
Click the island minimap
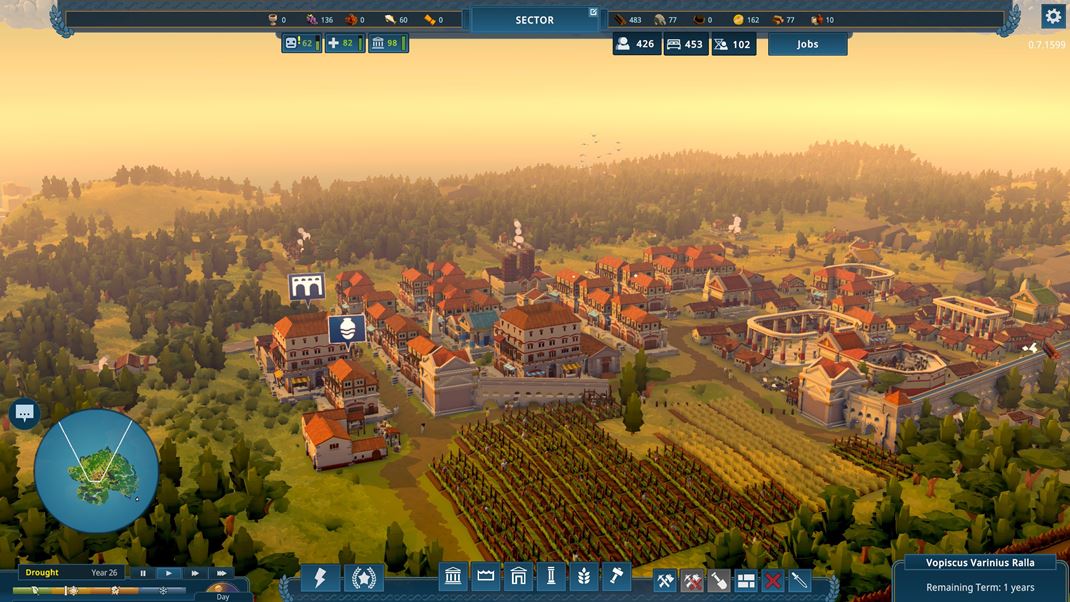pos(96,470)
